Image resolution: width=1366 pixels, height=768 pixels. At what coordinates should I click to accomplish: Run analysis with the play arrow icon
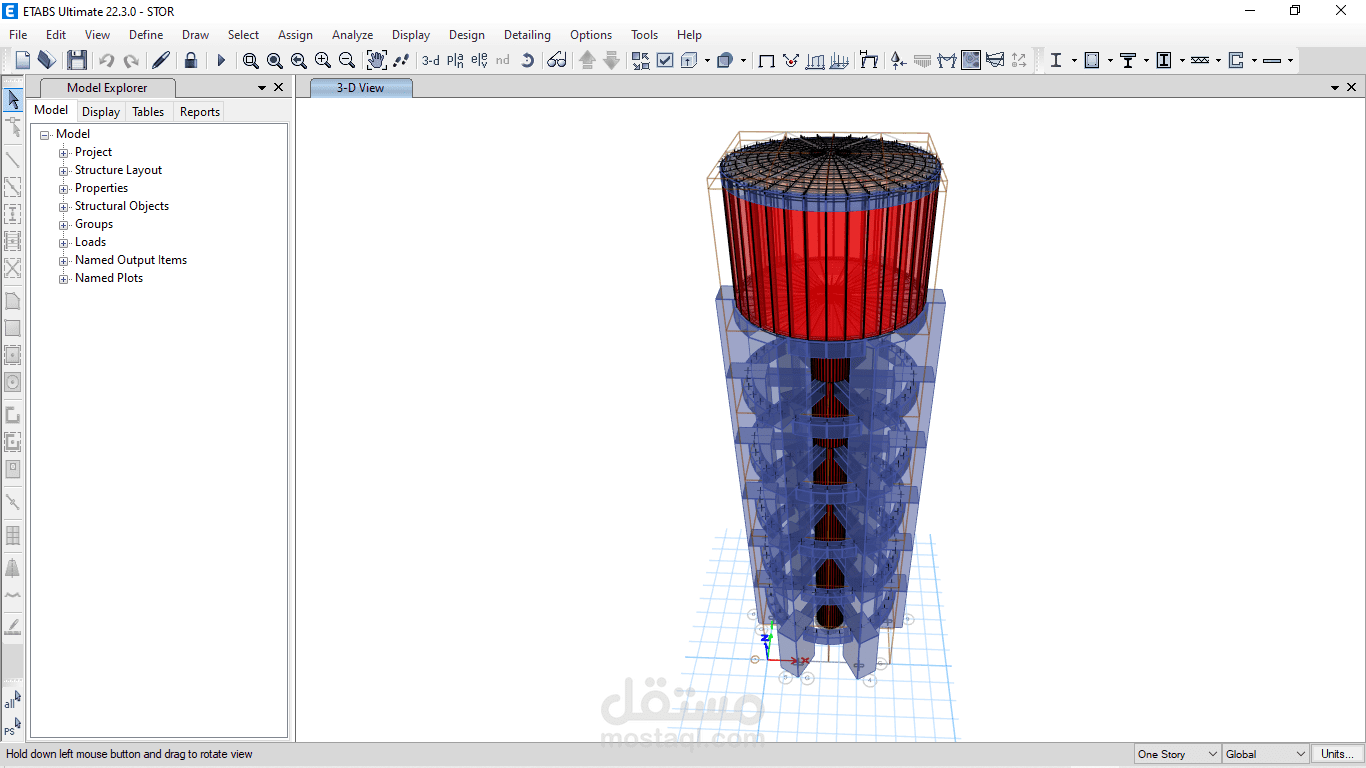221,60
